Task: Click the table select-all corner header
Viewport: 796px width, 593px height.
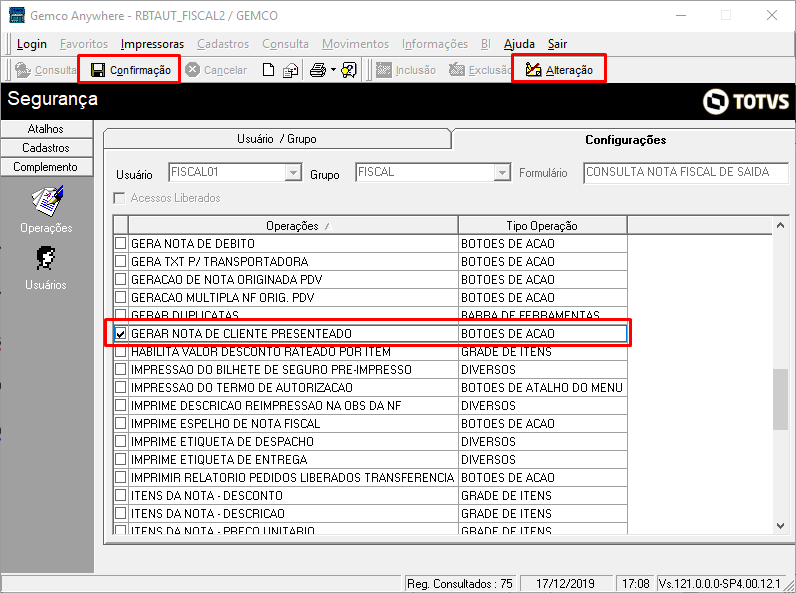Action: (121, 225)
